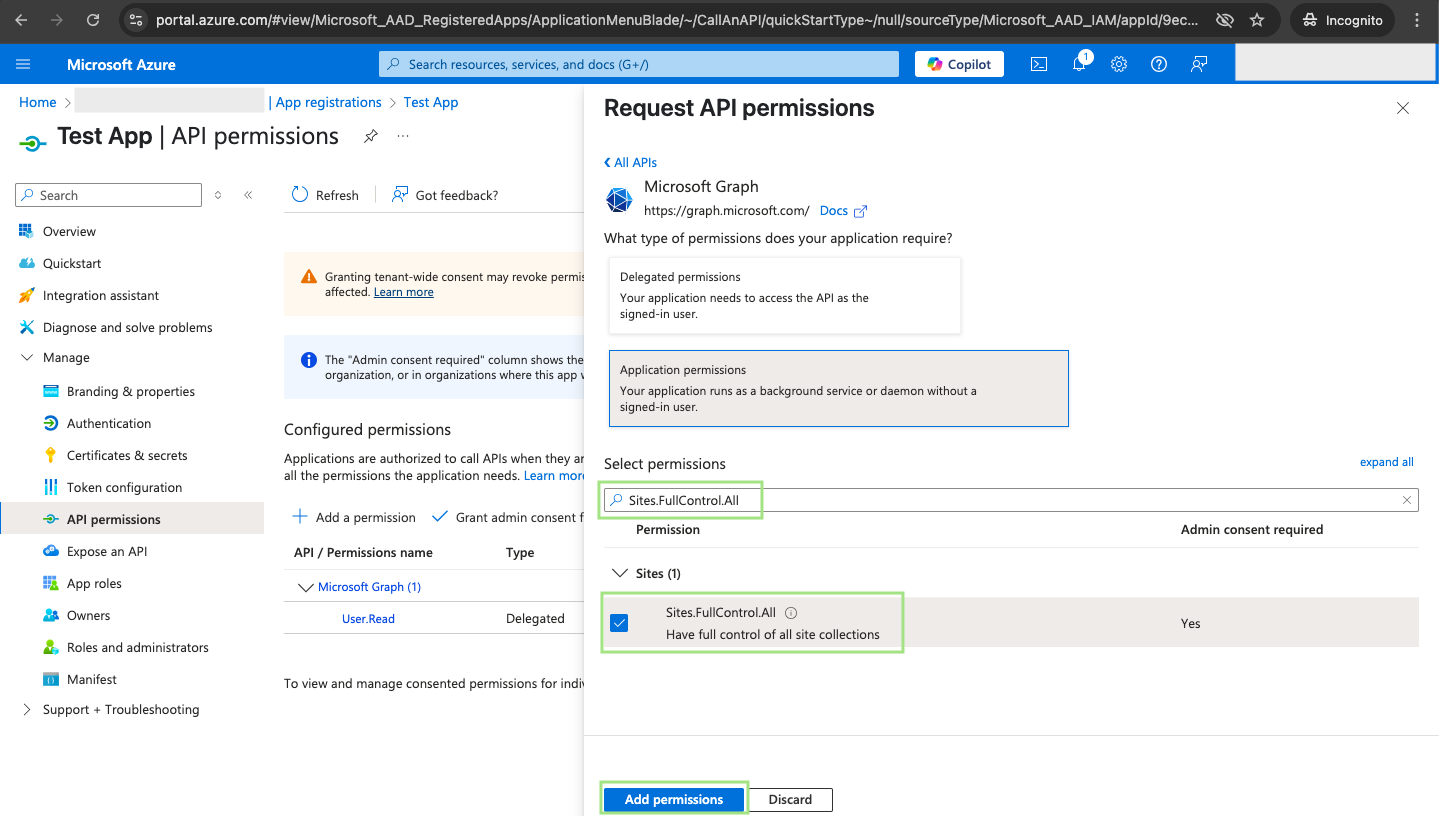Click Got feedback?
This screenshot has height=816, width=1439.
click(x=445, y=195)
